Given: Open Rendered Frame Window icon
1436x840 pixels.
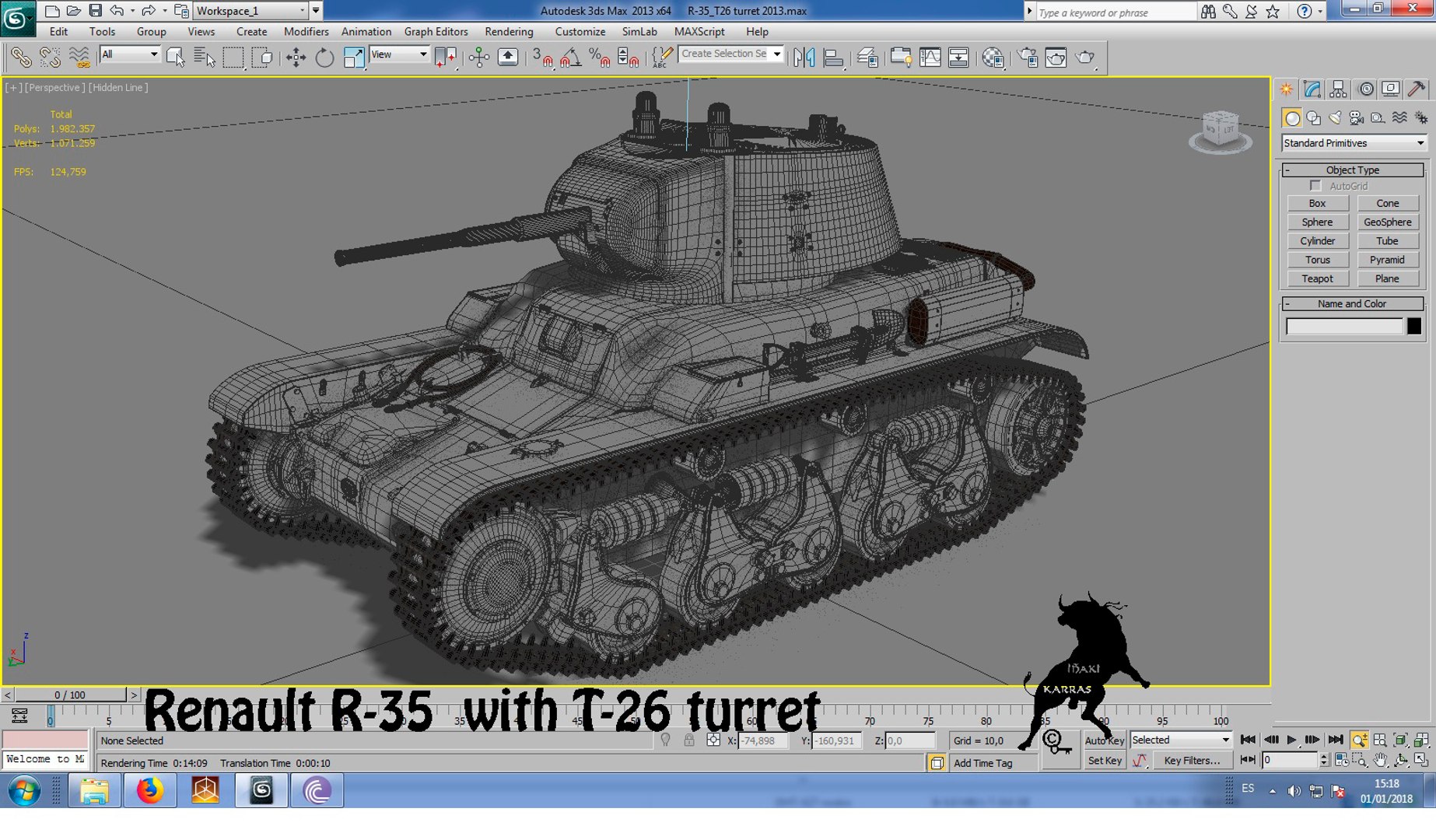Looking at the screenshot, I should (1056, 57).
